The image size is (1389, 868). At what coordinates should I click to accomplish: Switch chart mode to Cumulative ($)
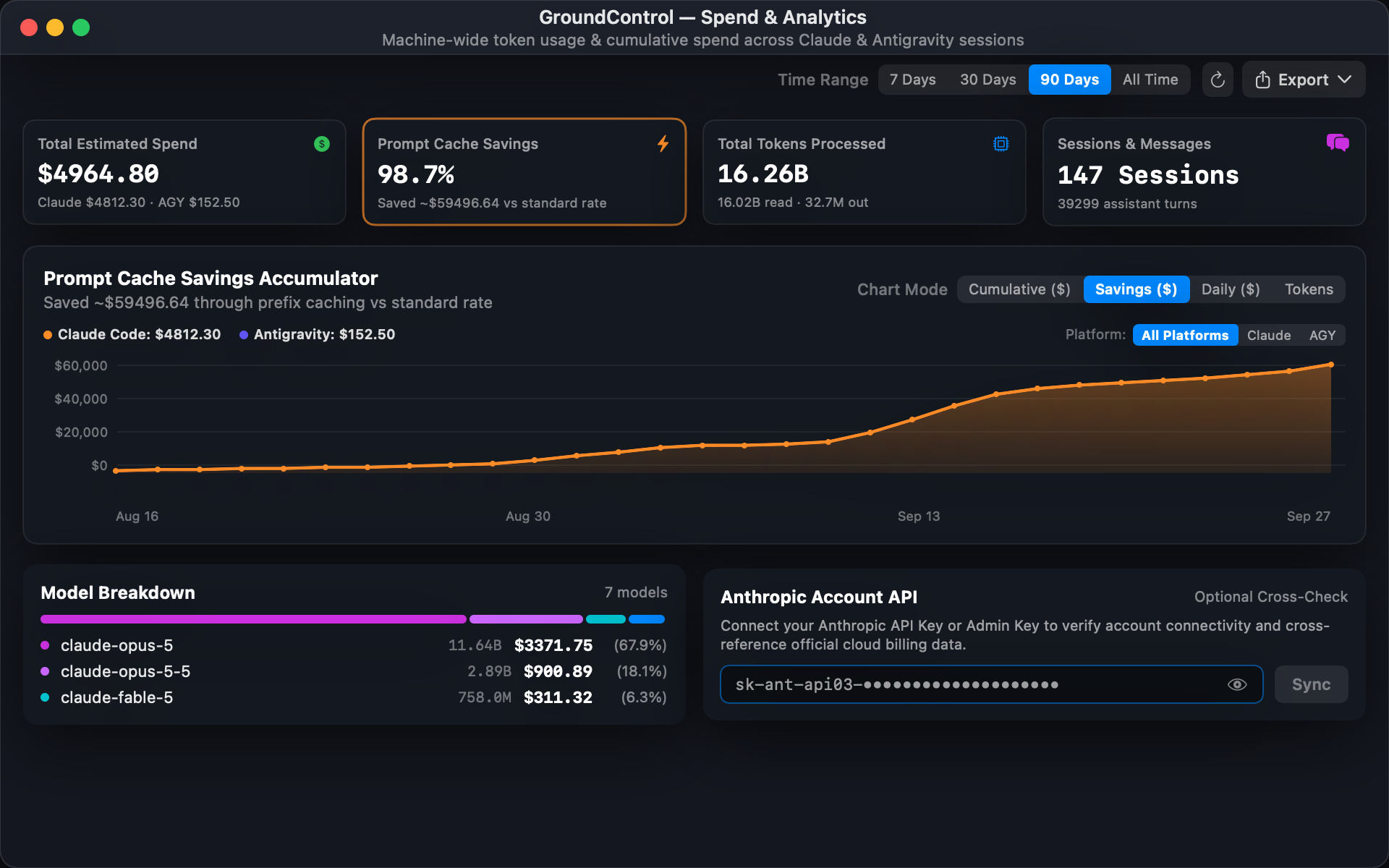point(1019,289)
